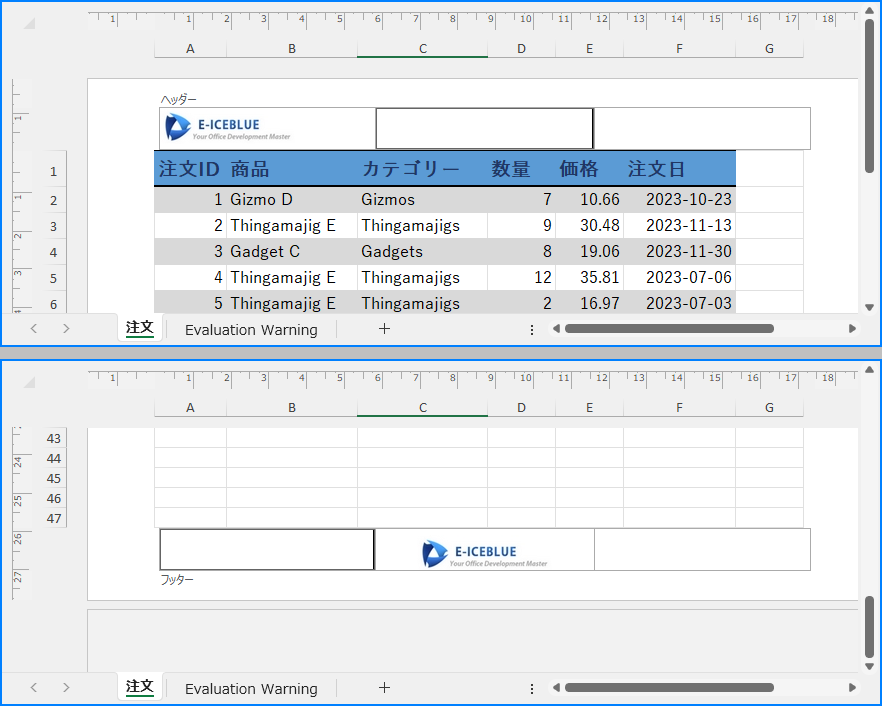Select column A header in top window

coord(190,48)
